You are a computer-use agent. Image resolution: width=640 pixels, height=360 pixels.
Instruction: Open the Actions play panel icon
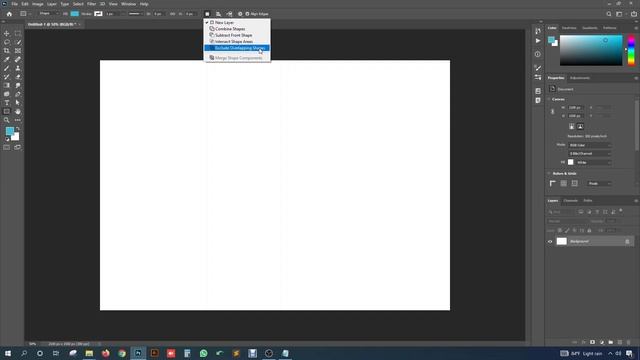click(x=538, y=41)
